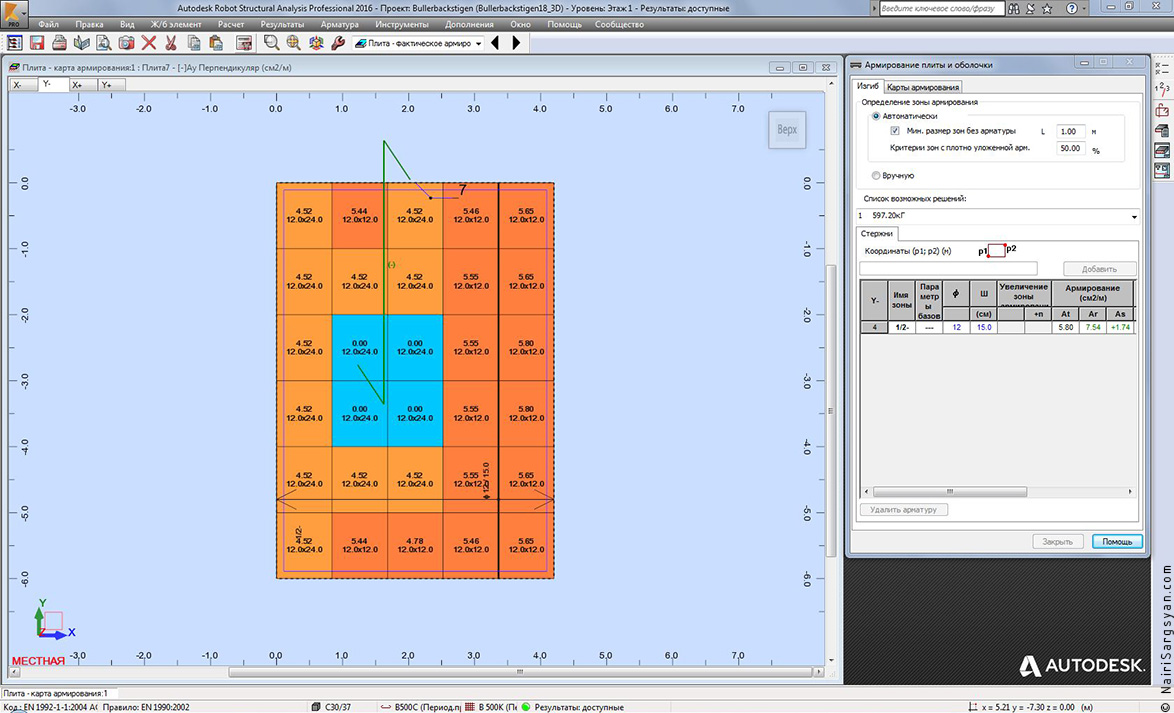Go to previous layout with left arrow
This screenshot has width=1174, height=713.
(495, 43)
